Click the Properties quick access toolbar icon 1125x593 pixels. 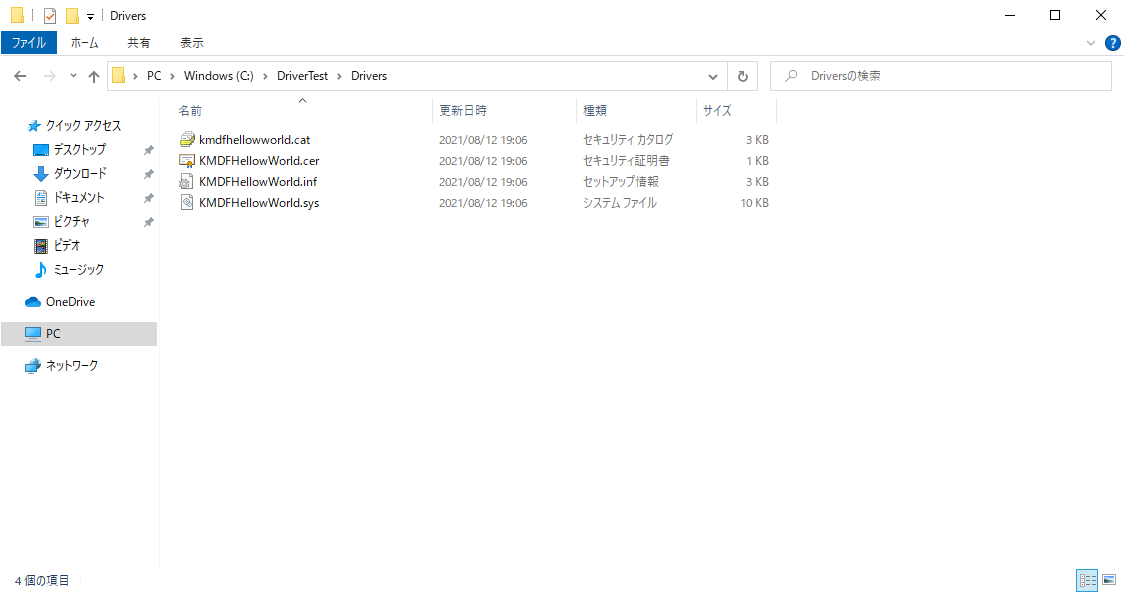tap(50, 16)
